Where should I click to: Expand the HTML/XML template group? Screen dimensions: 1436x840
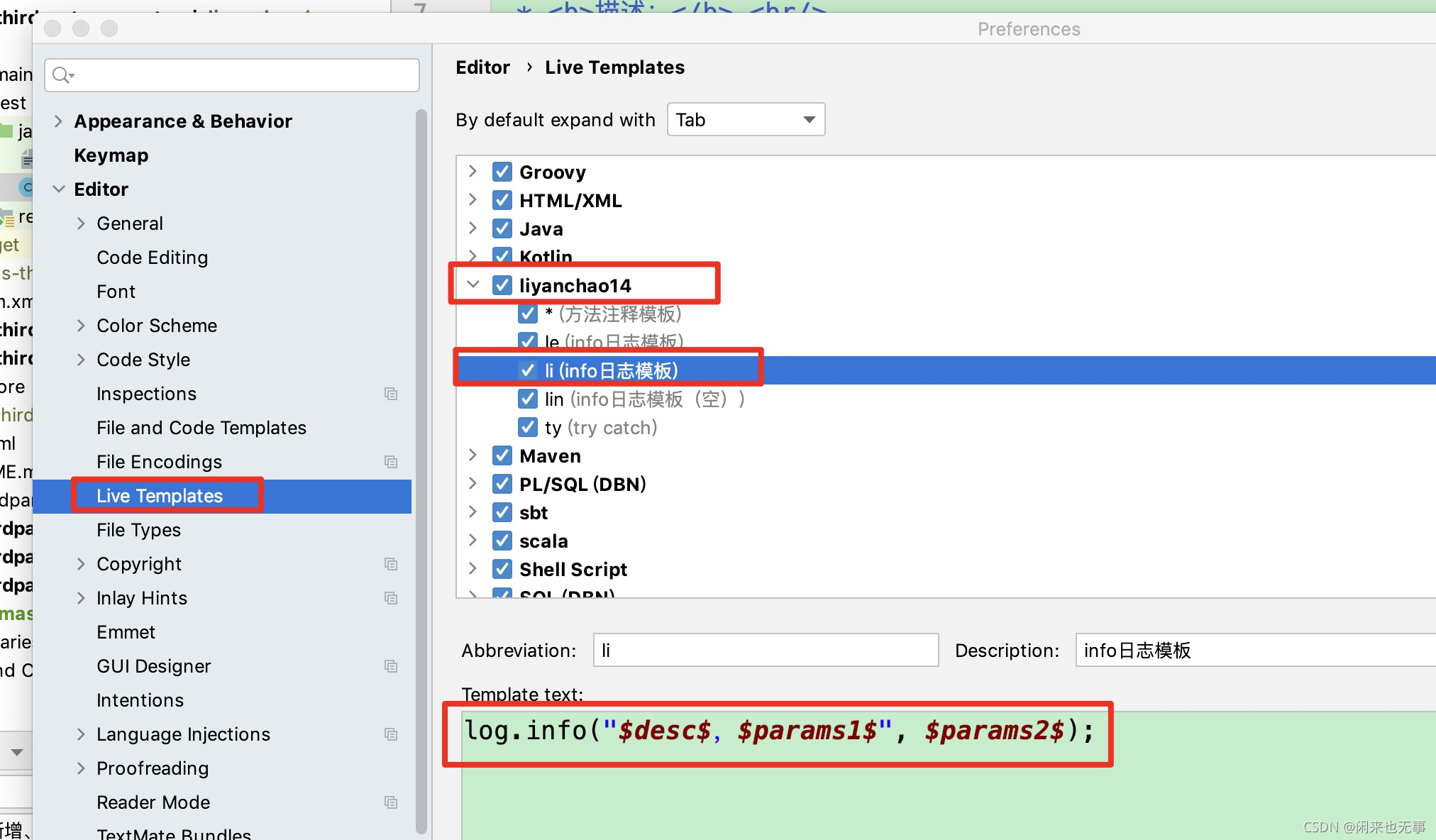tap(473, 200)
